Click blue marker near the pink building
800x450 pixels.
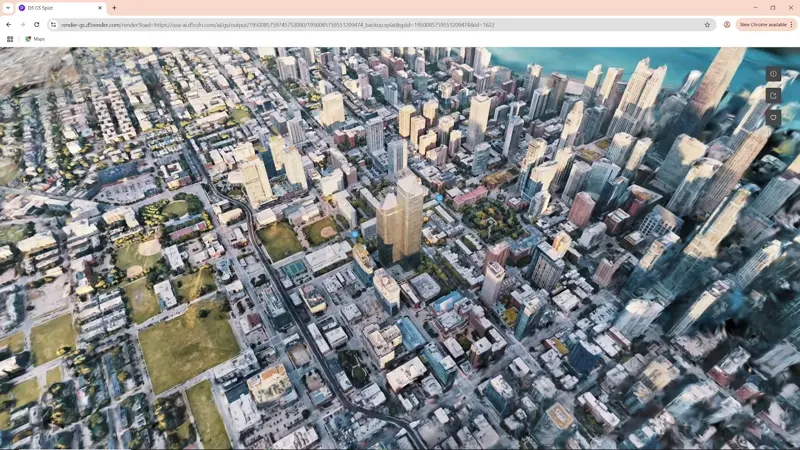tap(440, 197)
